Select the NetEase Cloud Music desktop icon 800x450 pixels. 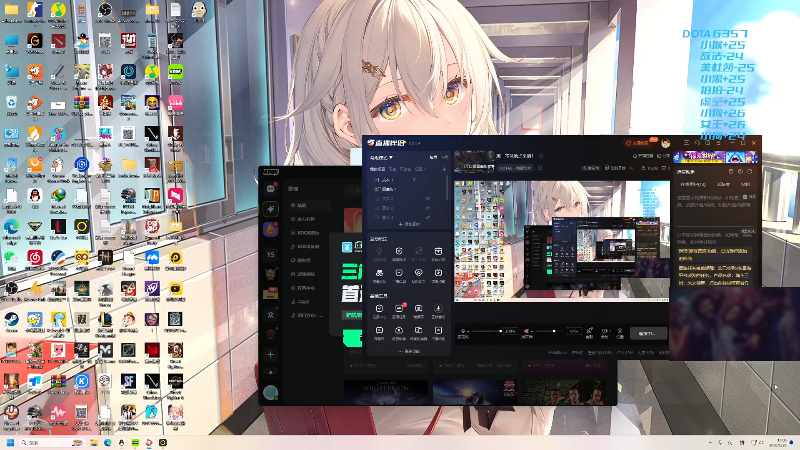[x=35, y=259]
